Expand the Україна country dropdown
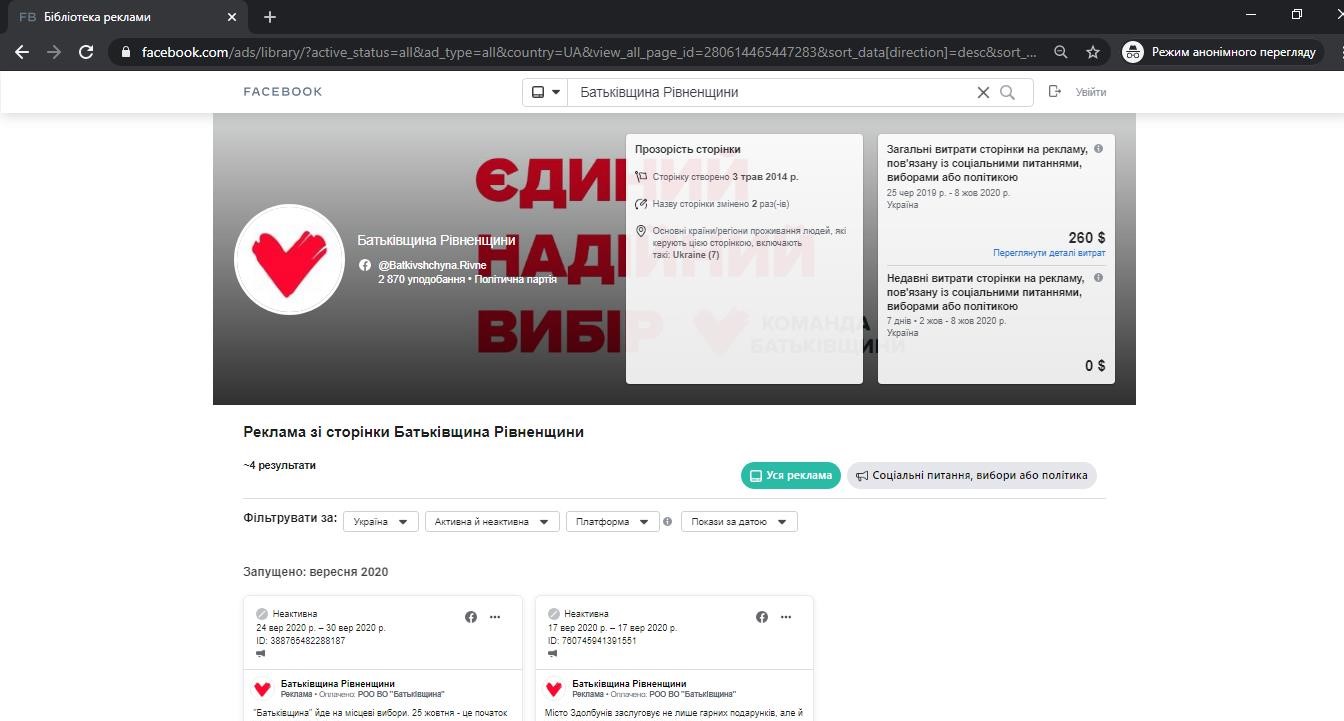 pyautogui.click(x=381, y=522)
